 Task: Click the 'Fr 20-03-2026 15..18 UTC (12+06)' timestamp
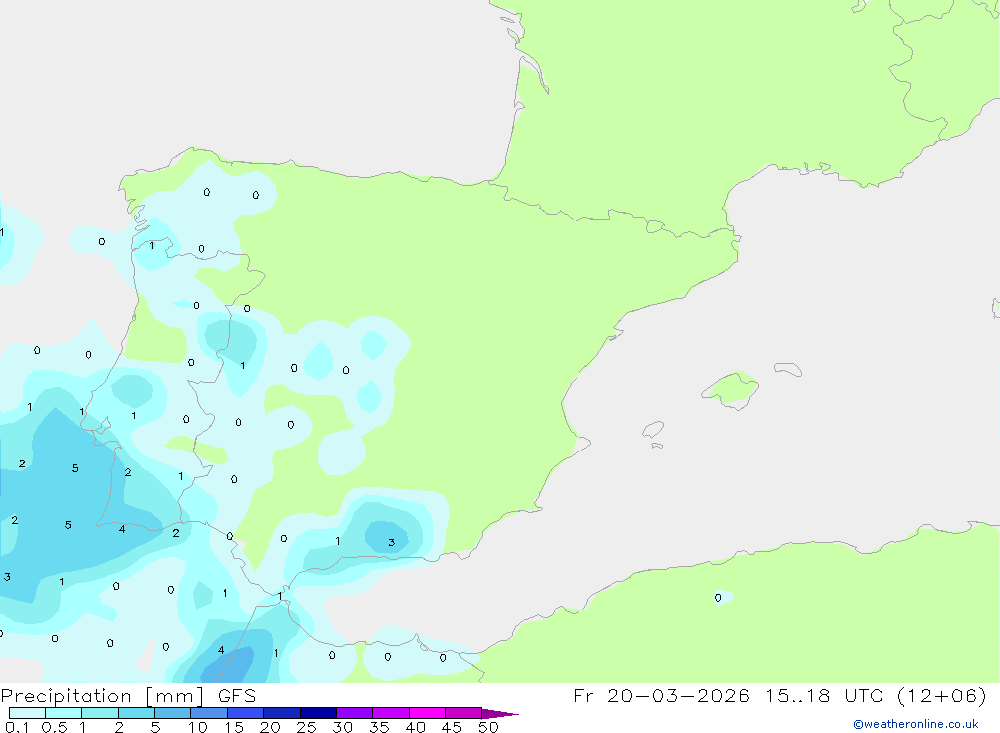779,695
